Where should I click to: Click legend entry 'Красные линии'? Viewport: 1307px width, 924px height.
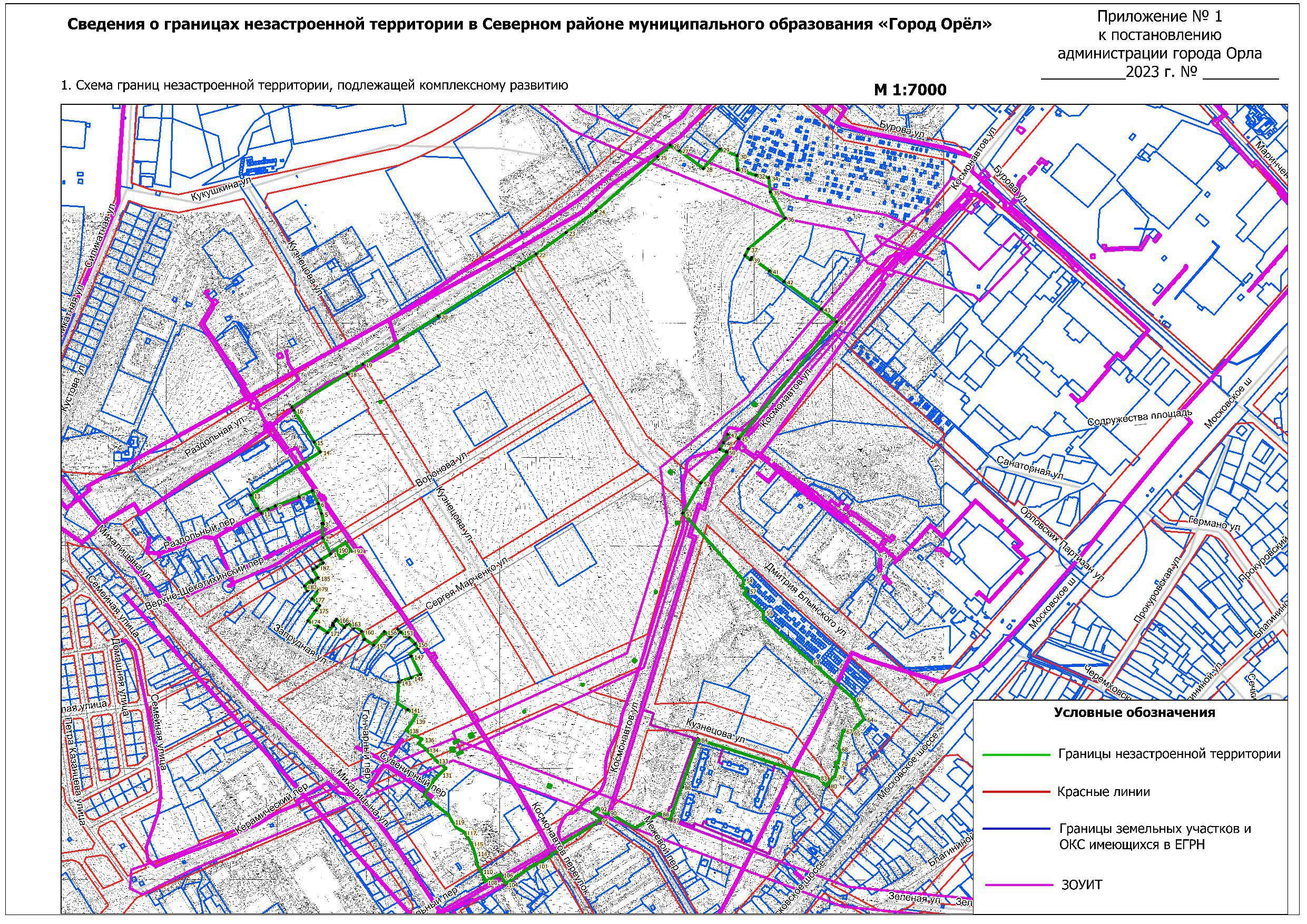[x=1103, y=792]
